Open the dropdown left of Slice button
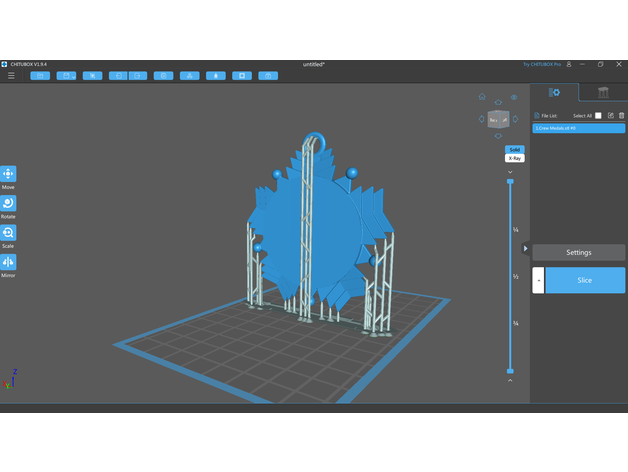Screen dimensions: 628x472 click(538, 280)
